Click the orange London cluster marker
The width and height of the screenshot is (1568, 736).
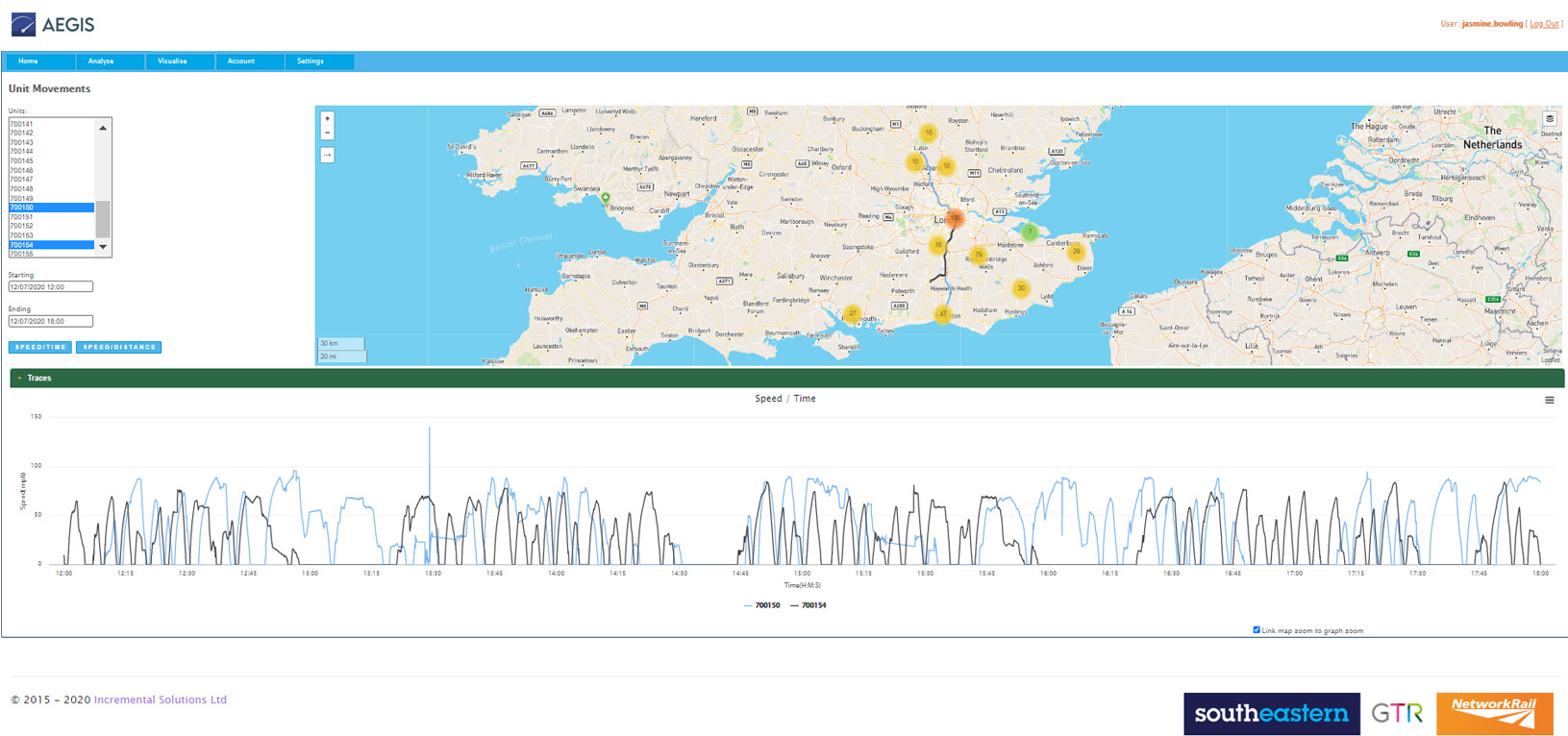click(954, 218)
